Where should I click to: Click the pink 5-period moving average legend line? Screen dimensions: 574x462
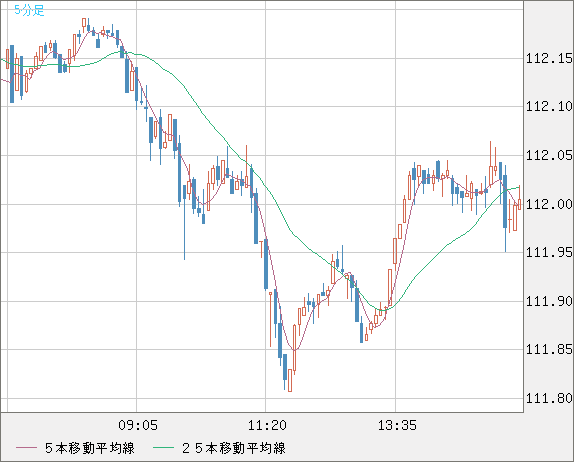tap(26, 448)
